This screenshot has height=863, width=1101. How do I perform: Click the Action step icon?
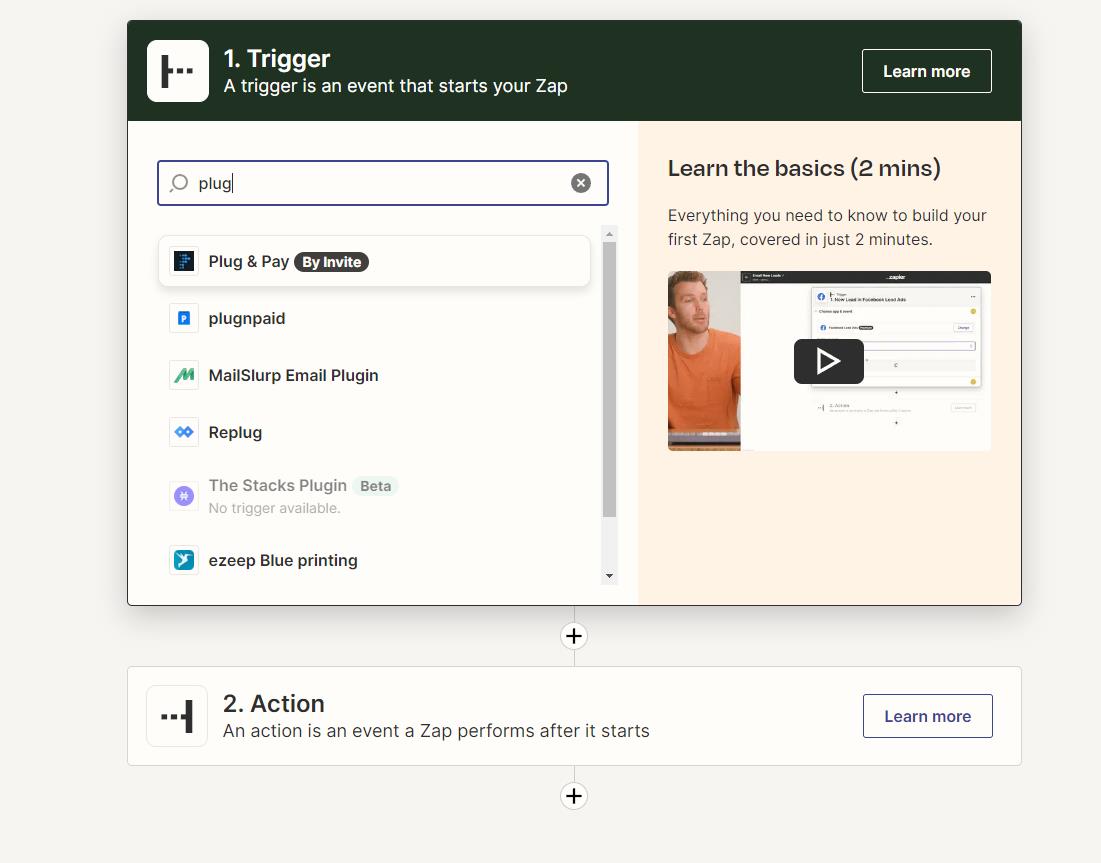[177, 716]
